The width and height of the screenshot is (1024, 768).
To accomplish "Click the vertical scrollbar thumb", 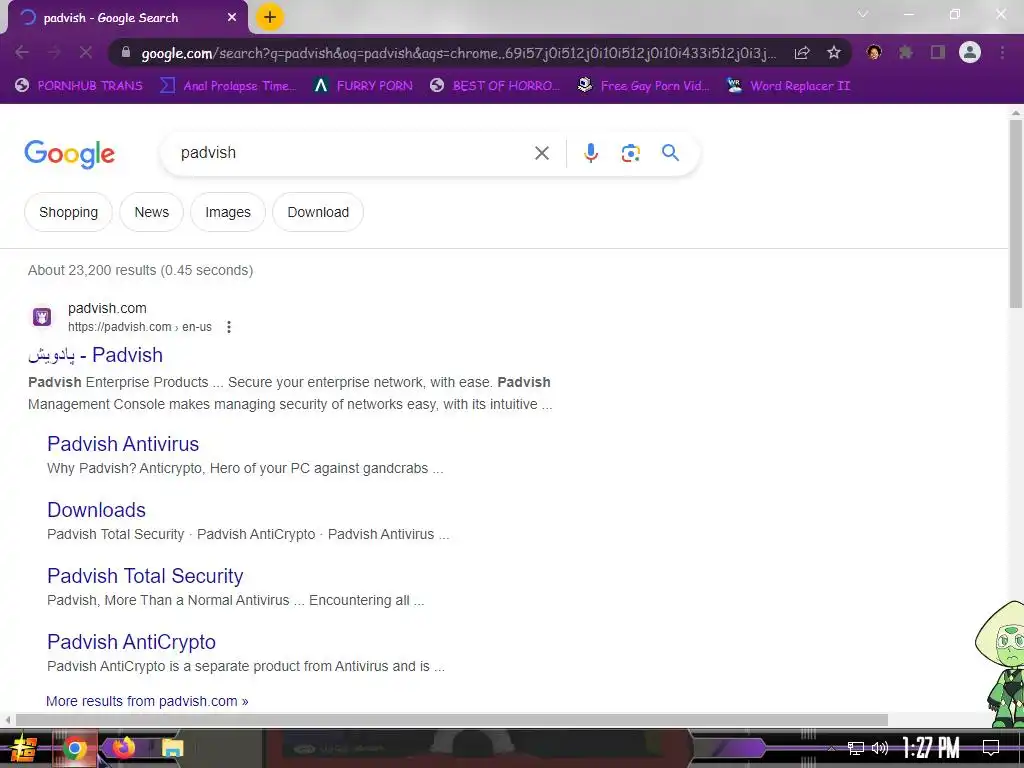I will tap(1016, 213).
